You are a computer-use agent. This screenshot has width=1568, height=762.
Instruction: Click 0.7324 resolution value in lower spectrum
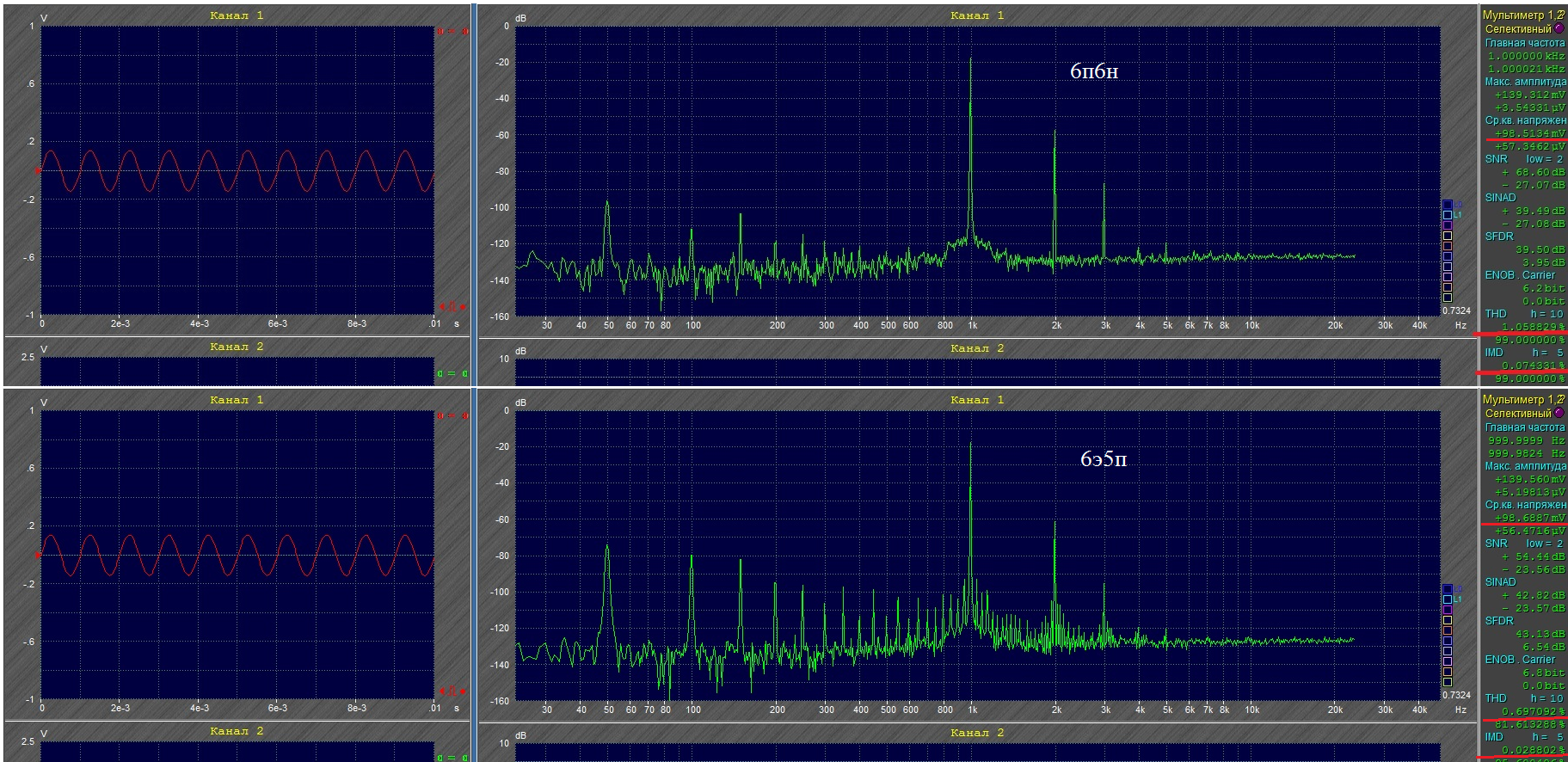click(x=1456, y=695)
